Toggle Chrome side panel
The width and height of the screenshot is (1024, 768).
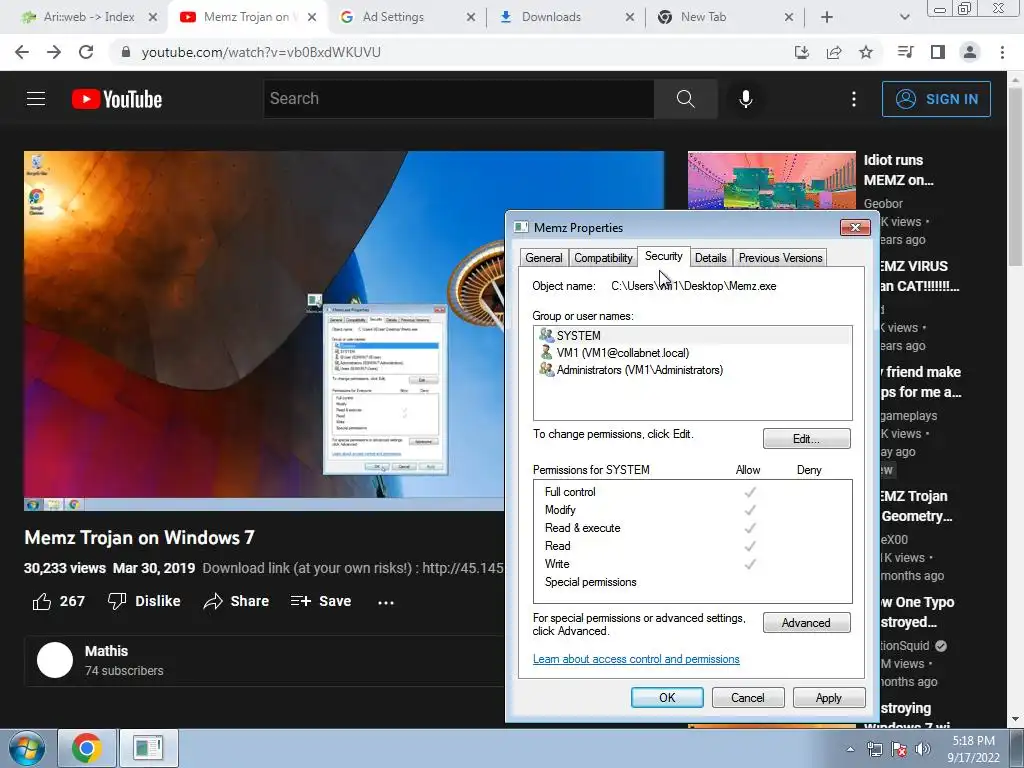938,52
